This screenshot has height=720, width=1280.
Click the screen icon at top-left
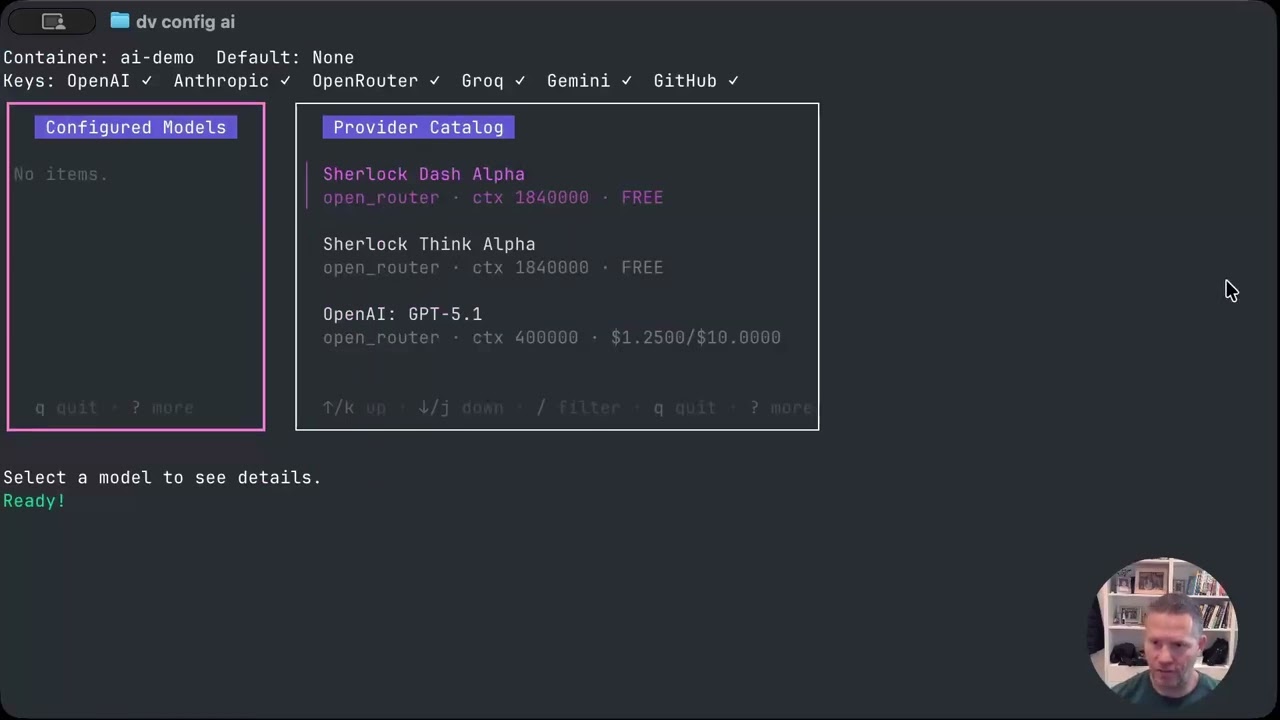pos(53,21)
